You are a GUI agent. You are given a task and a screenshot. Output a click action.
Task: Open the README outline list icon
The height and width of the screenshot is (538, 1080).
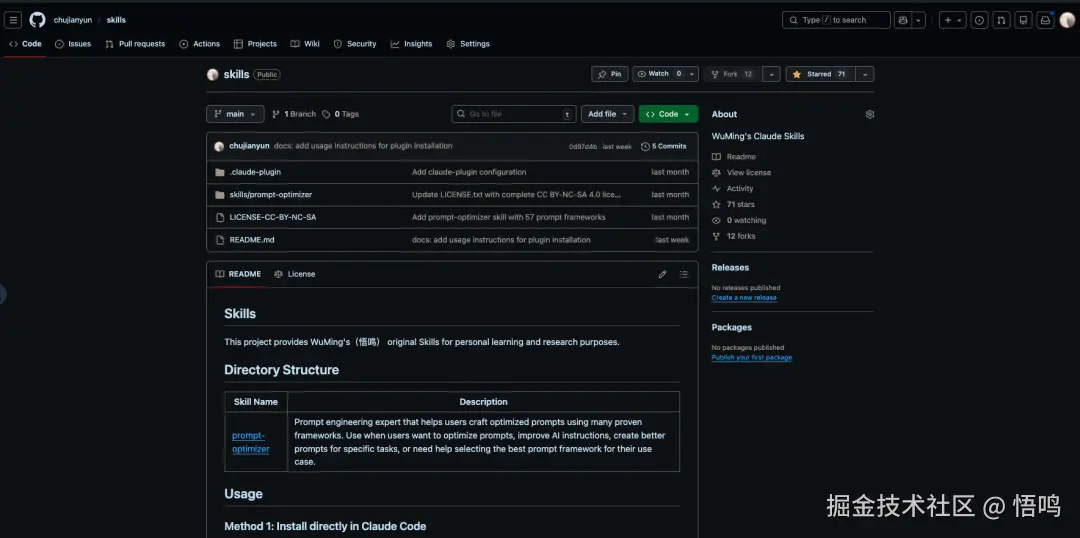click(x=683, y=274)
